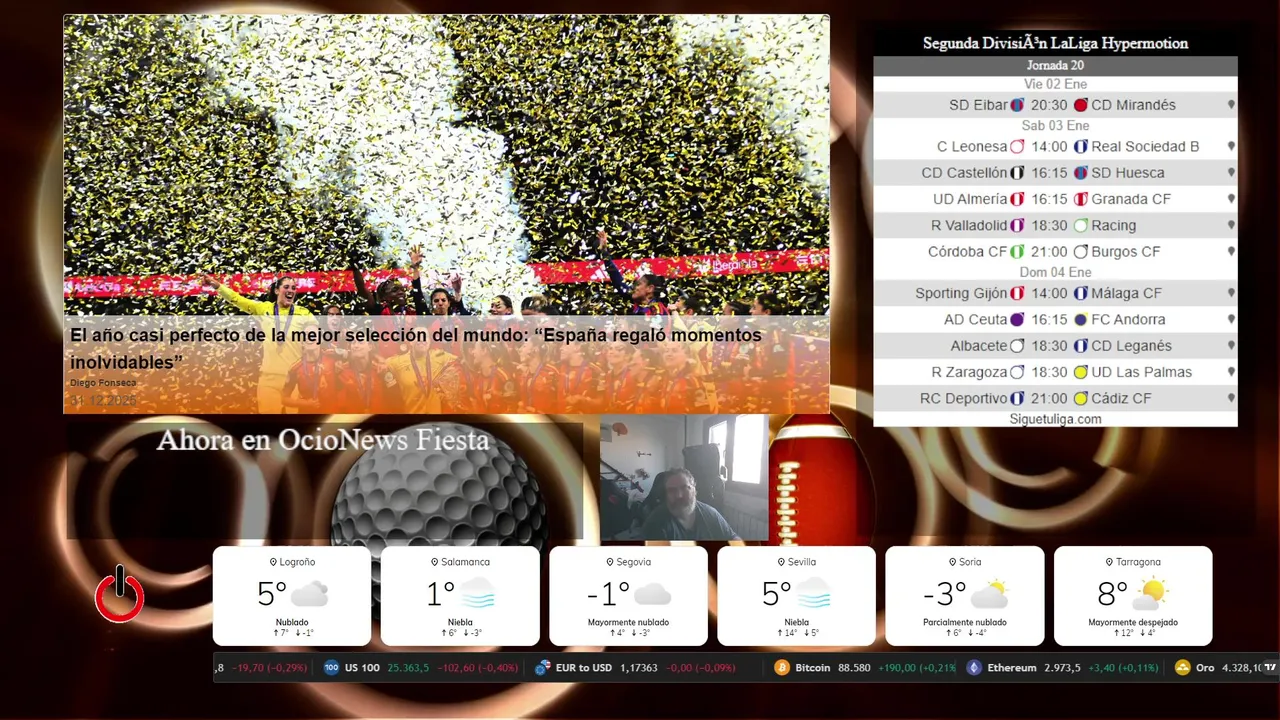This screenshot has width=1280, height=720.
Task: Click the CD Castellón crest icon
Action: 1018,173
